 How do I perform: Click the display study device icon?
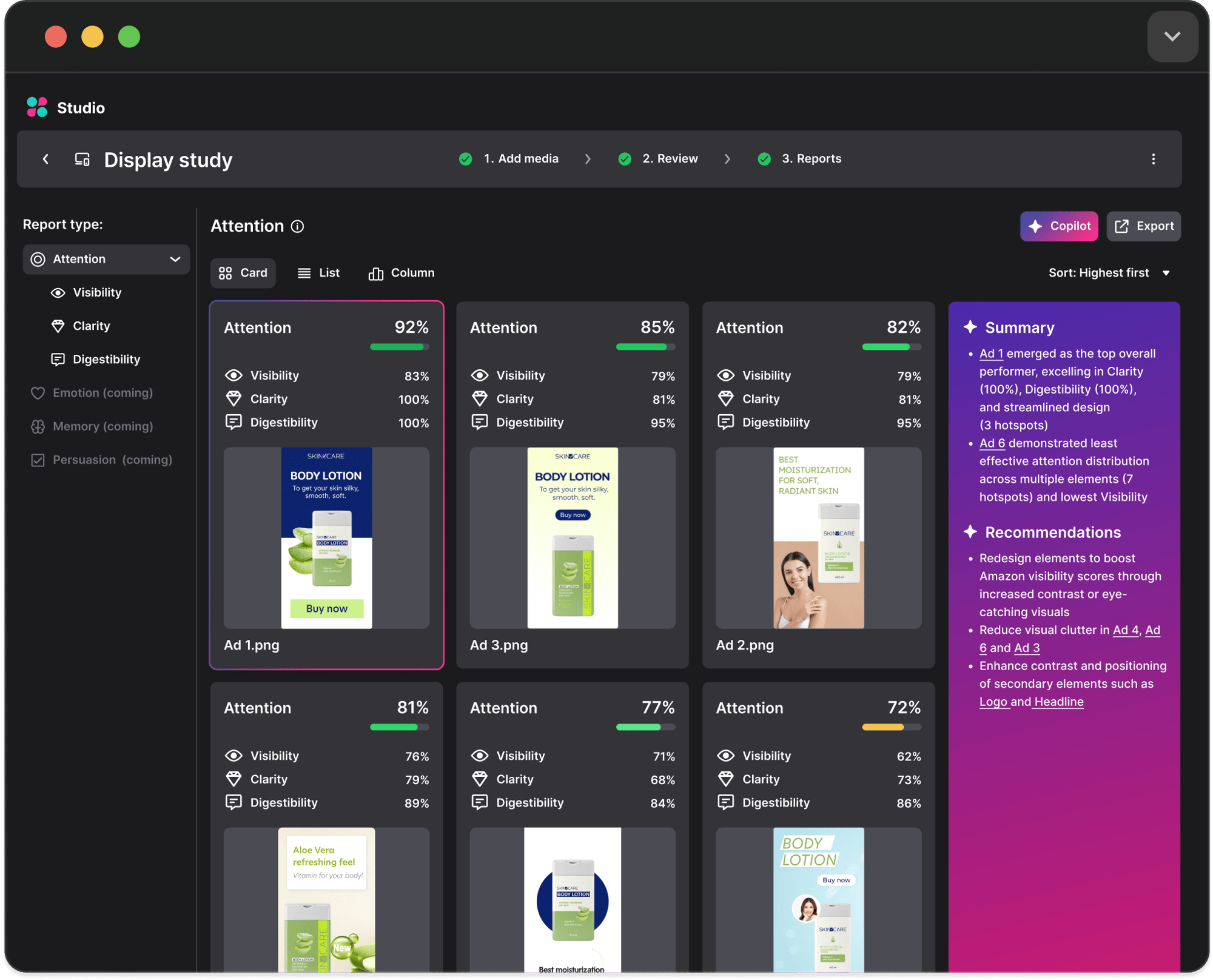point(82,159)
